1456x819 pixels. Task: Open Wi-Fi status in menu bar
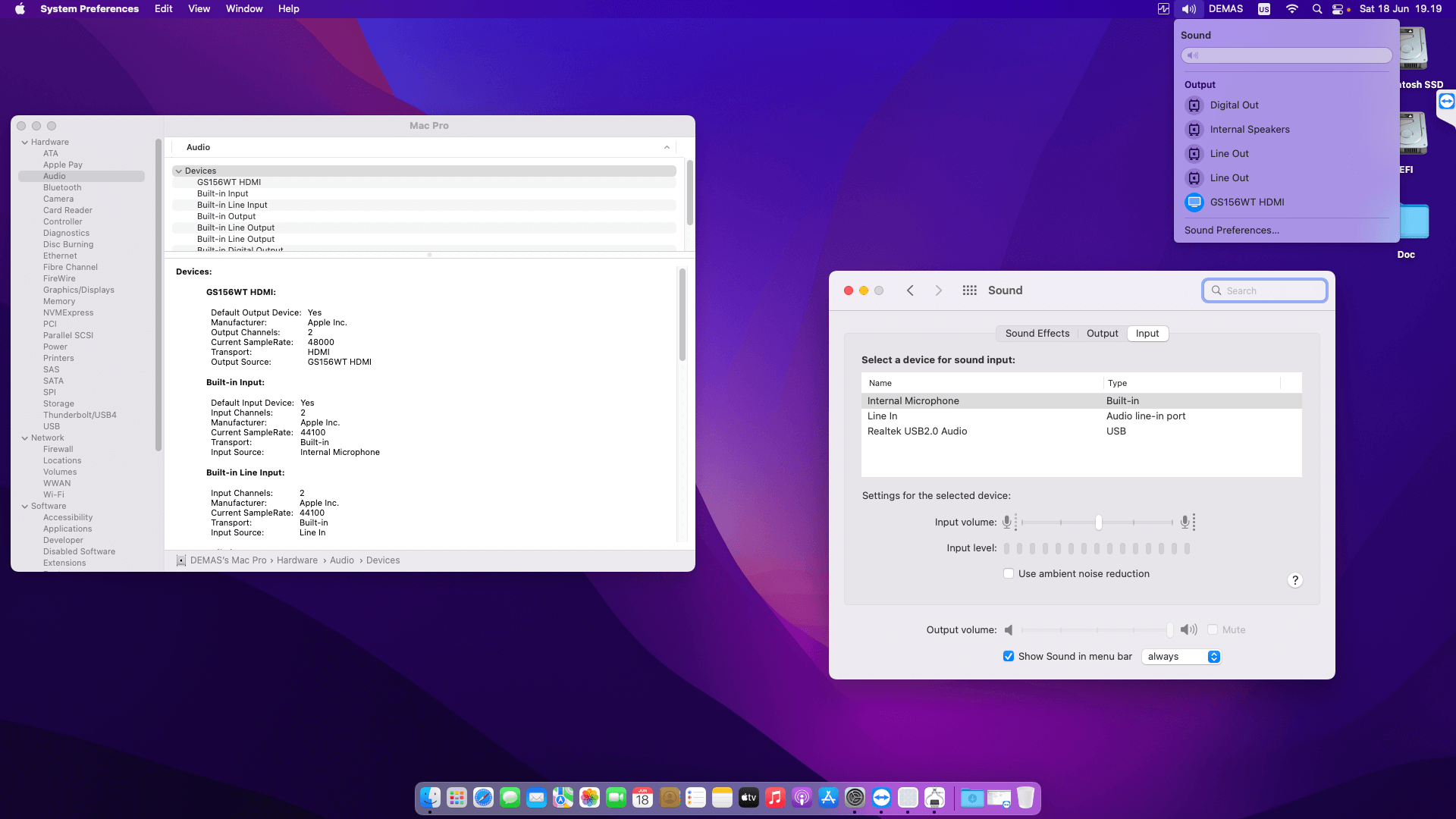(x=1291, y=9)
